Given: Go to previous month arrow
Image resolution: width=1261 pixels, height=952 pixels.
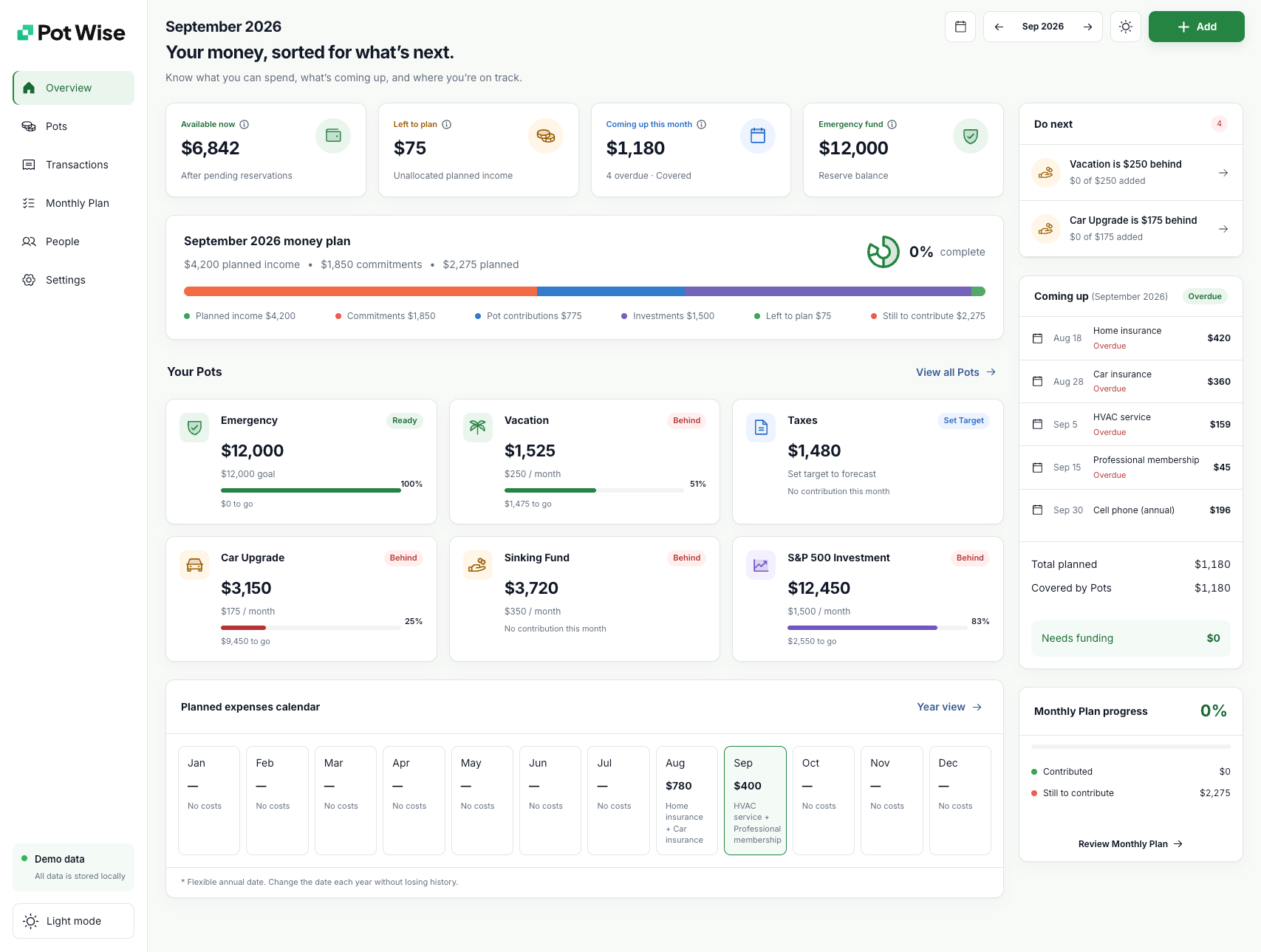Looking at the screenshot, I should click(999, 27).
